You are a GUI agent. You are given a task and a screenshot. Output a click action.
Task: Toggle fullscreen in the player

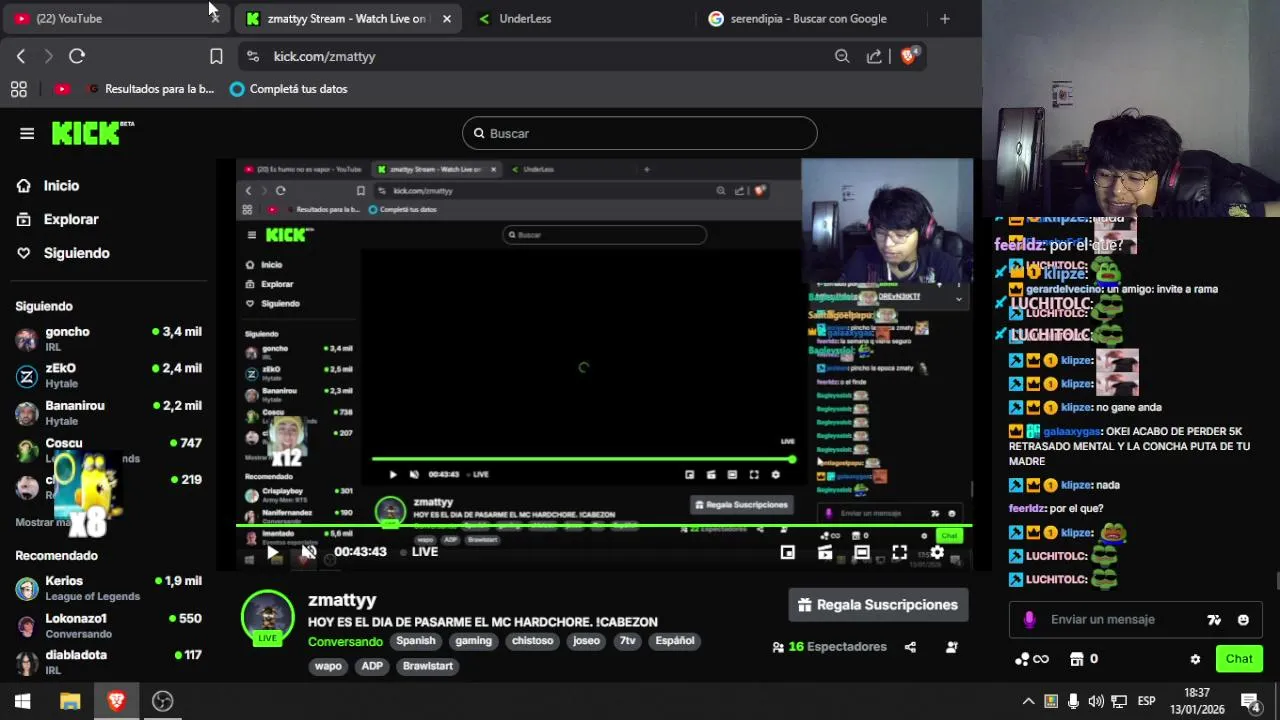(899, 552)
